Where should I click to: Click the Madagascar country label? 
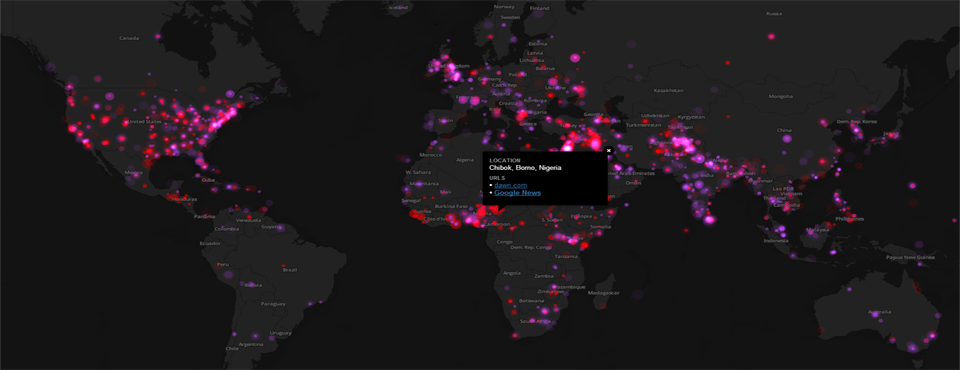(x=605, y=293)
